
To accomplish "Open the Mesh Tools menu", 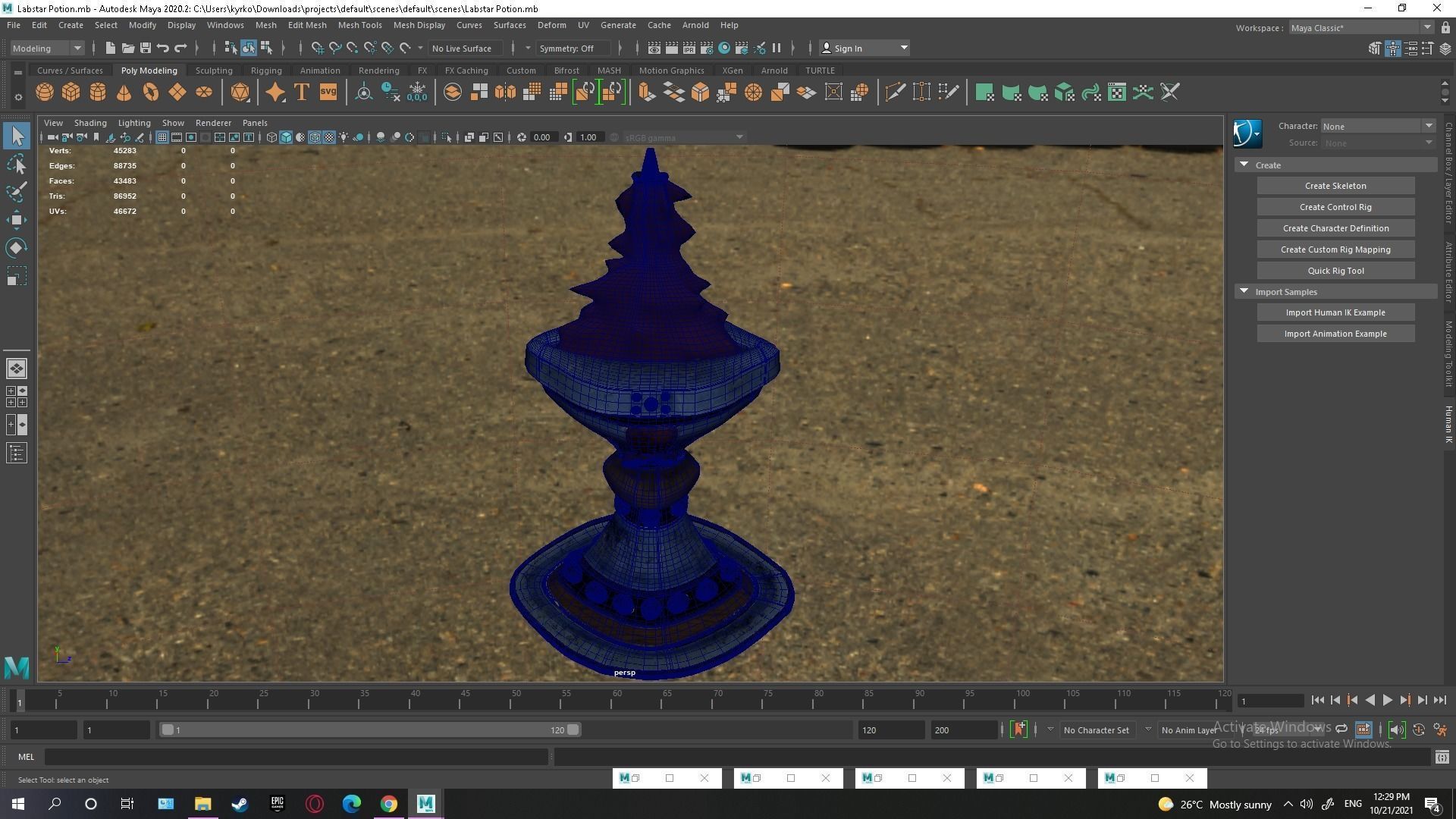I will [359, 25].
